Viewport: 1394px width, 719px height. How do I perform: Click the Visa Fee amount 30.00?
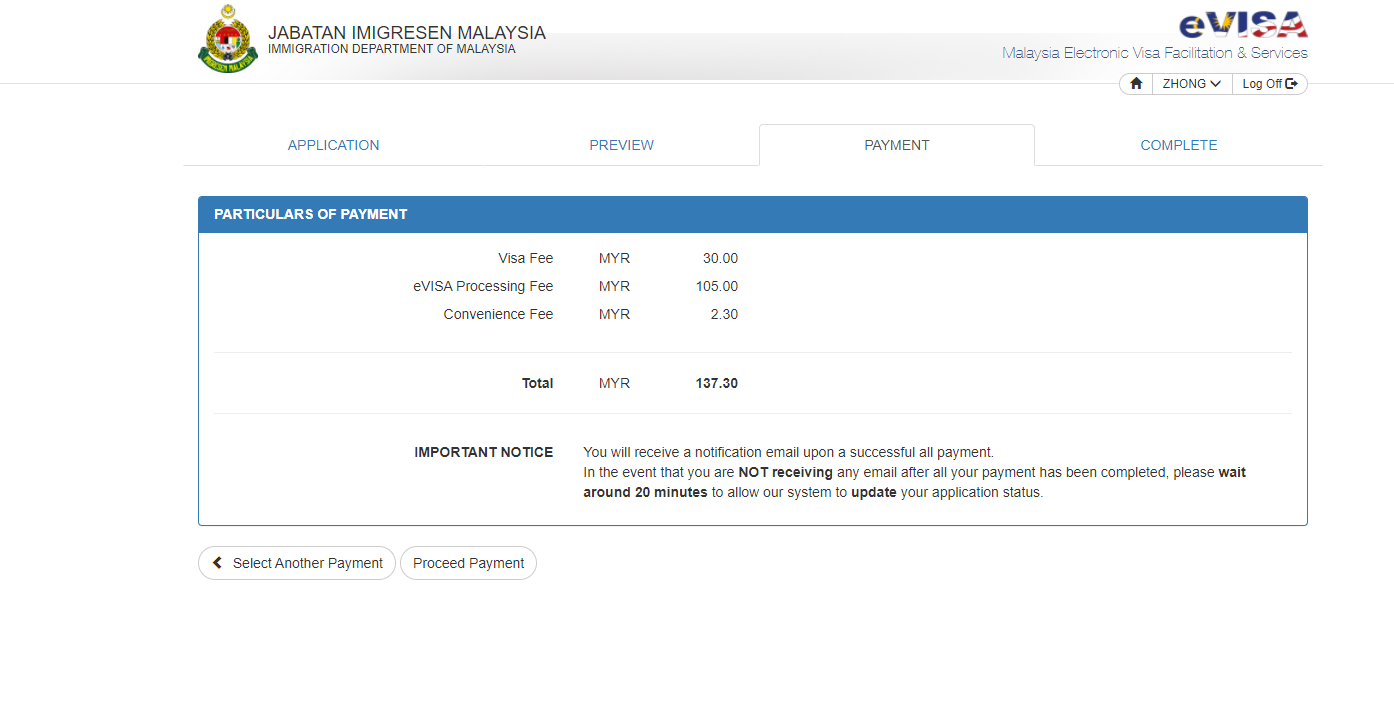pos(719,258)
